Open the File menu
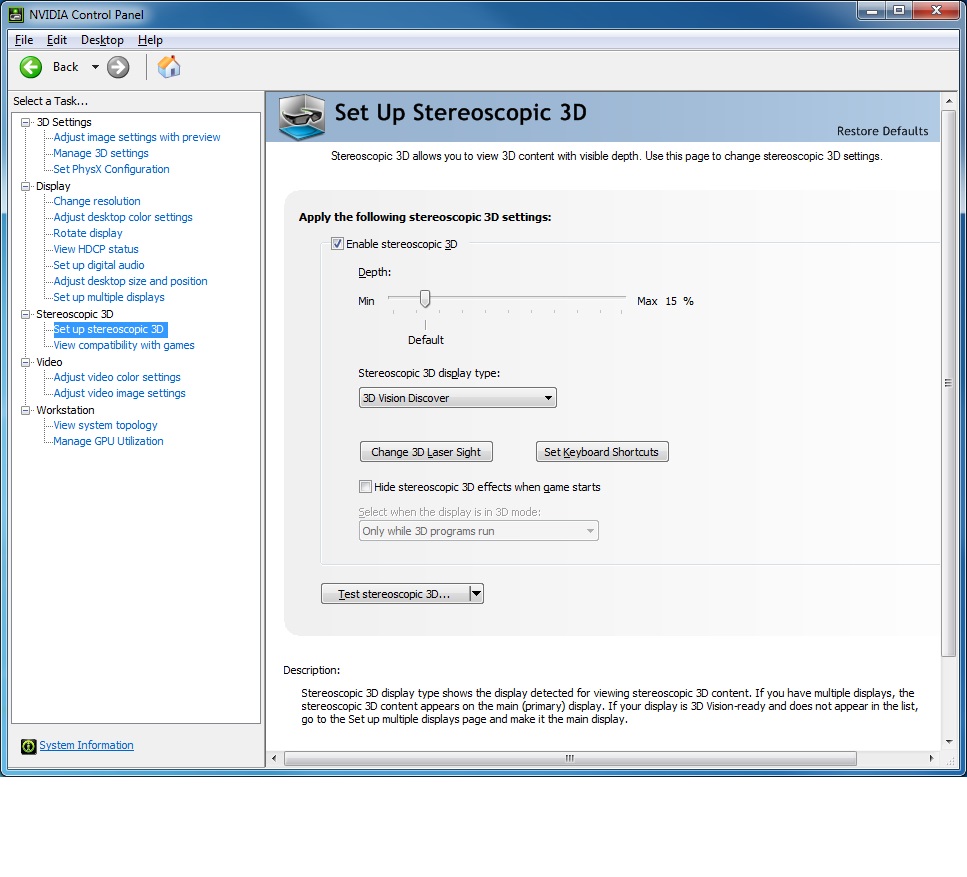The image size is (967, 877). click(24, 39)
